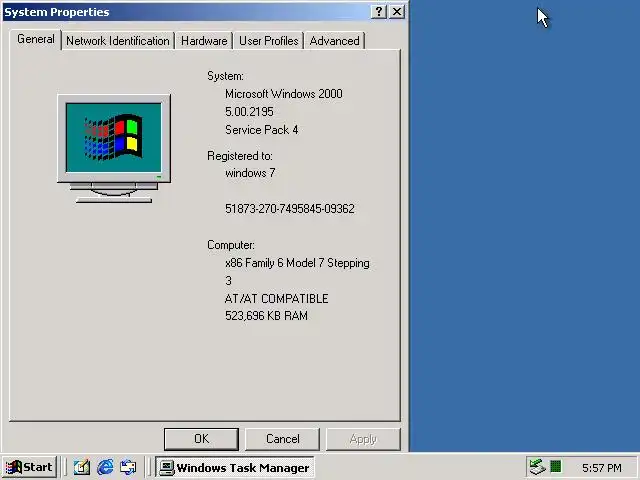Image resolution: width=640 pixels, height=480 pixels.
Task: Click the 'Service Pack 4' text
Action: point(262,130)
